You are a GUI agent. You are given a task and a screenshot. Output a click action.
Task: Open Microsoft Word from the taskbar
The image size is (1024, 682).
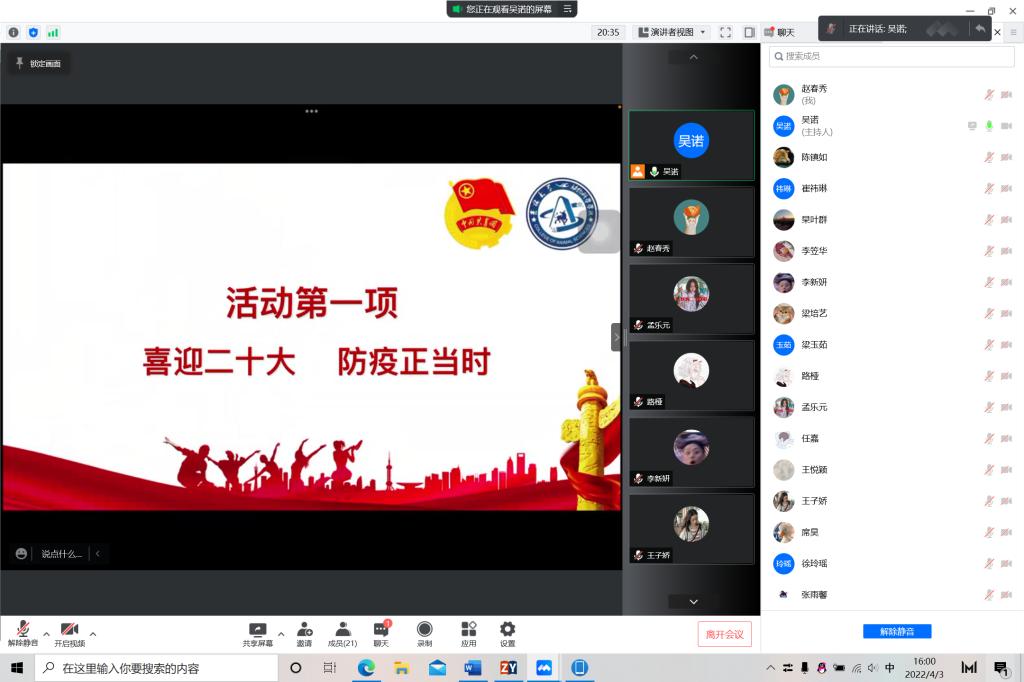472,668
